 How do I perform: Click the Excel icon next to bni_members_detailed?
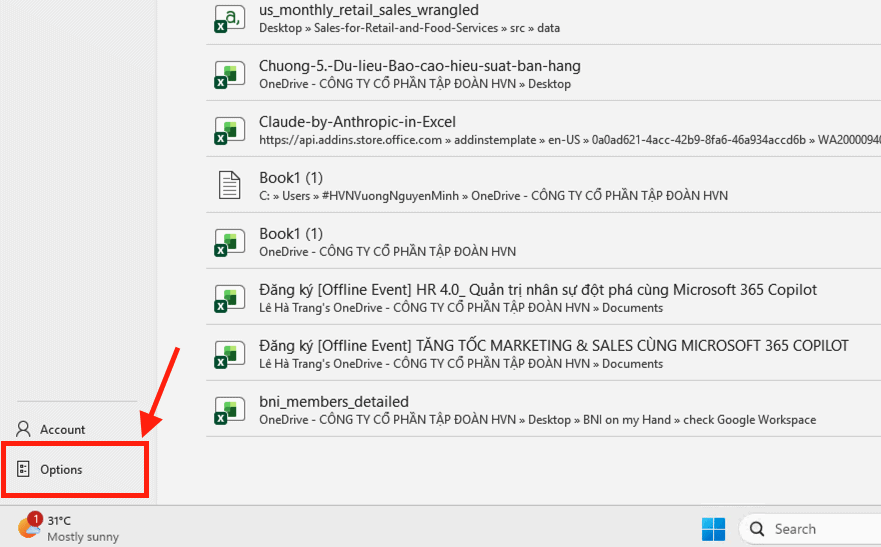pyautogui.click(x=230, y=409)
